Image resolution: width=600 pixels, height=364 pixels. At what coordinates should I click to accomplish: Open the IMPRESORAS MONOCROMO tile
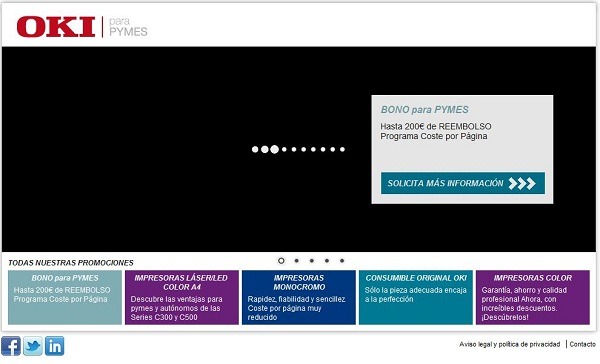coord(299,297)
